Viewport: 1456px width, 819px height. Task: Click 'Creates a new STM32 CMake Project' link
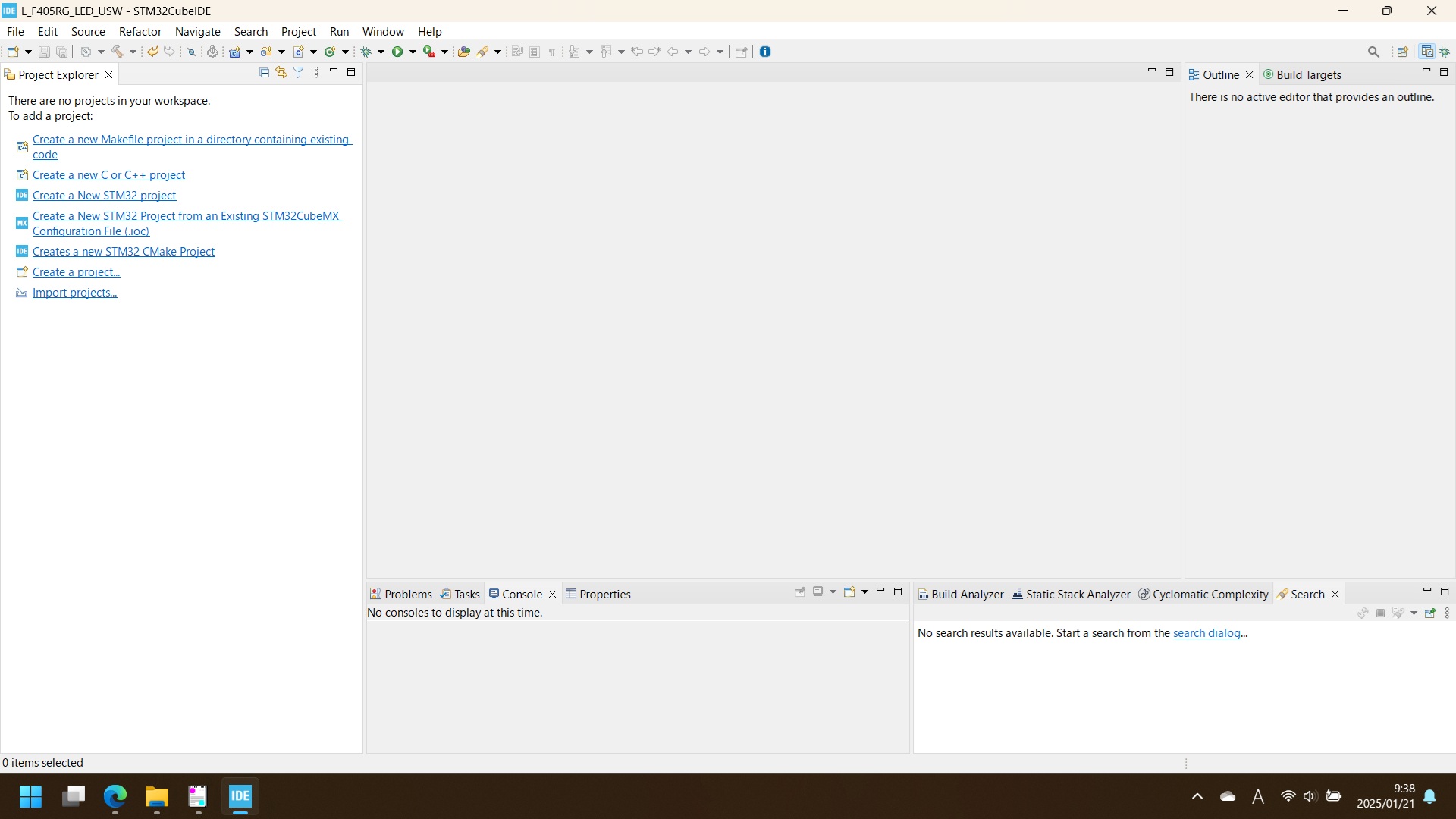[124, 251]
